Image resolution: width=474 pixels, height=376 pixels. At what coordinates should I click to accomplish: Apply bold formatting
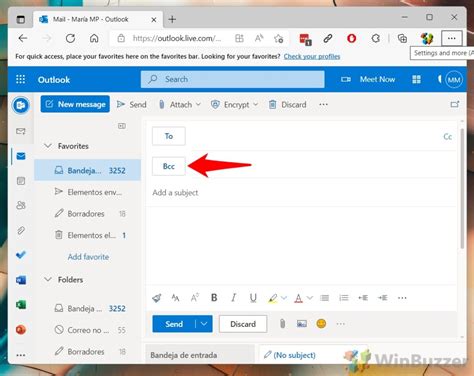pyautogui.click(x=214, y=298)
